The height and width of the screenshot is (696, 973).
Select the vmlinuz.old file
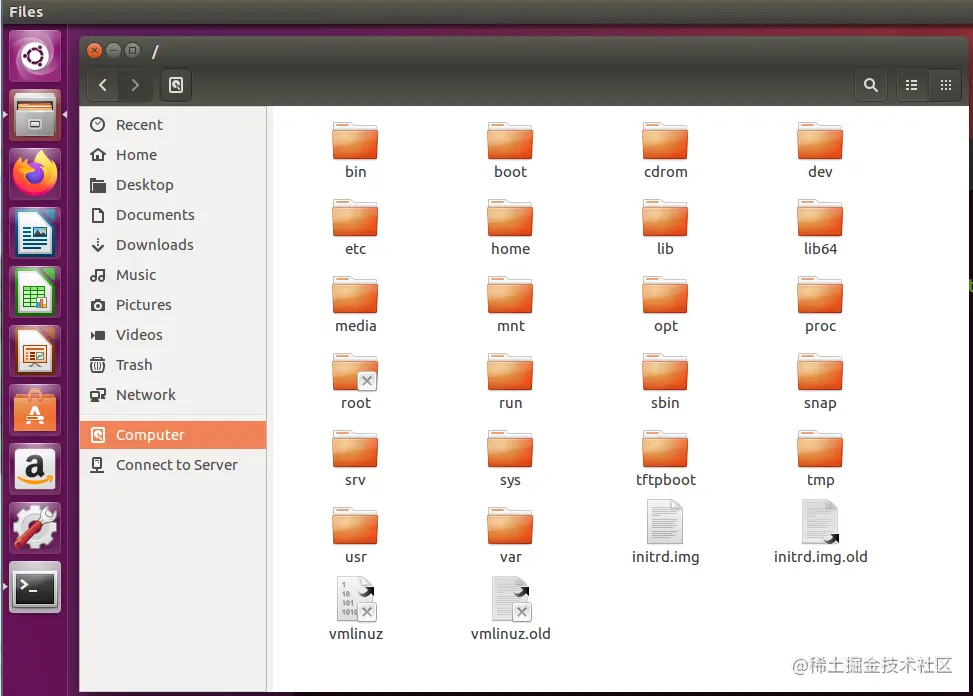tap(510, 609)
